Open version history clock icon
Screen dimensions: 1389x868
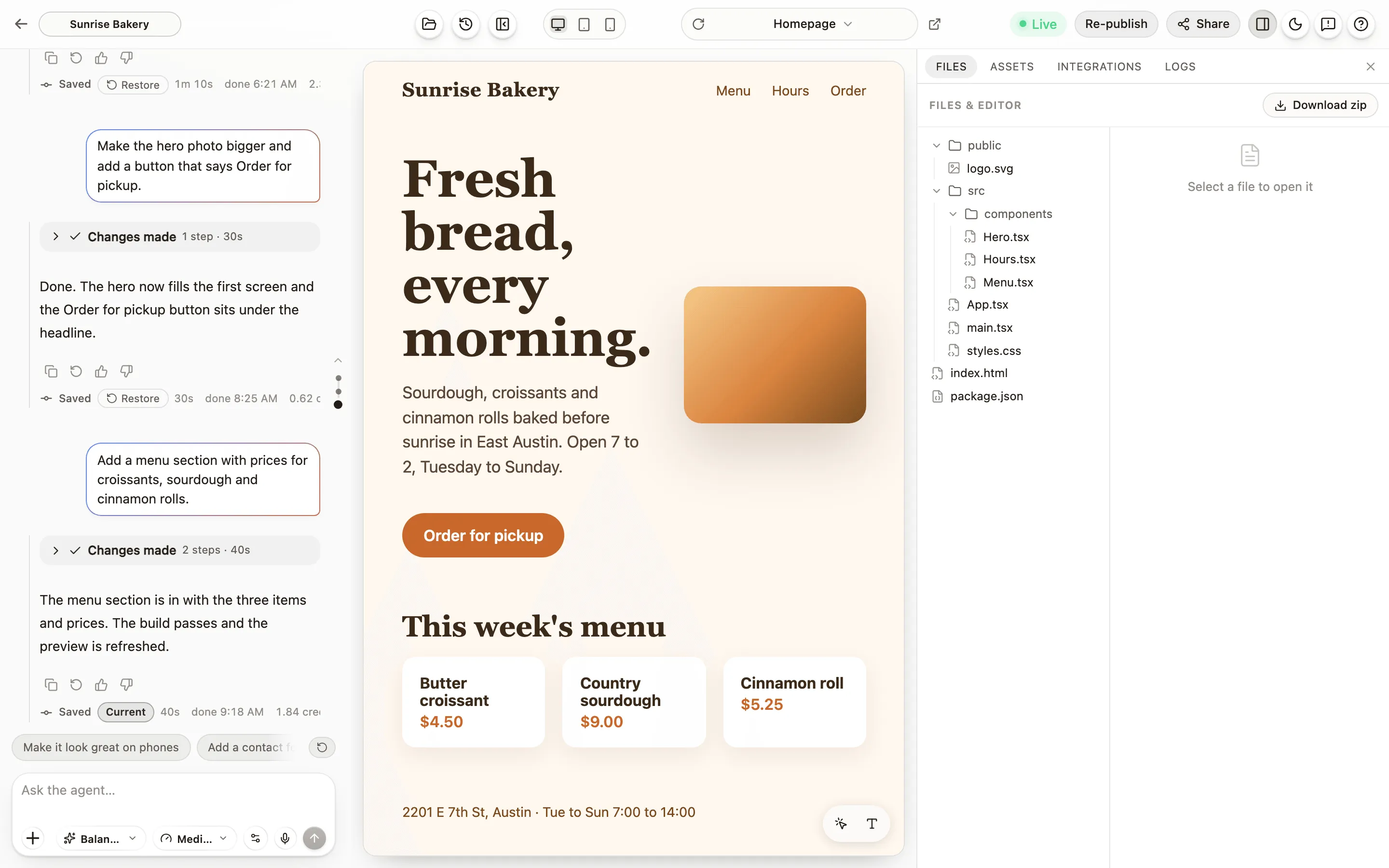465,24
